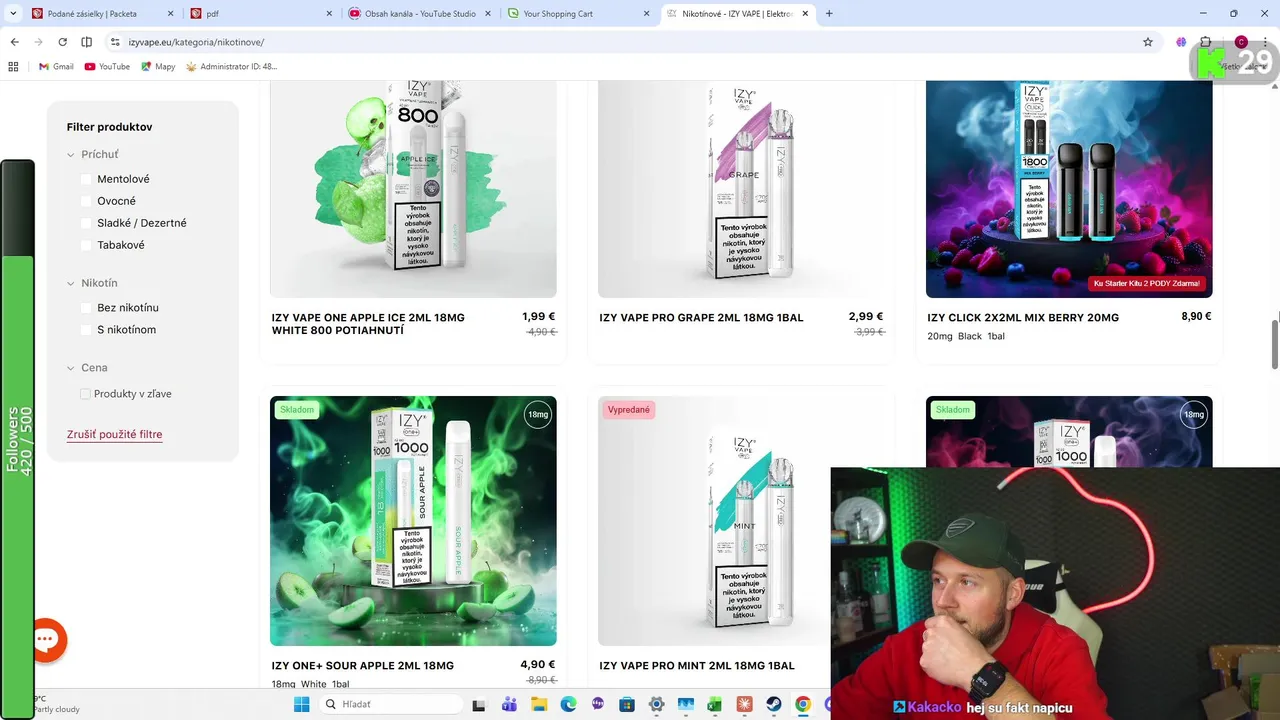Open the IZY VAPE PRO MINT product image

[x=714, y=521]
